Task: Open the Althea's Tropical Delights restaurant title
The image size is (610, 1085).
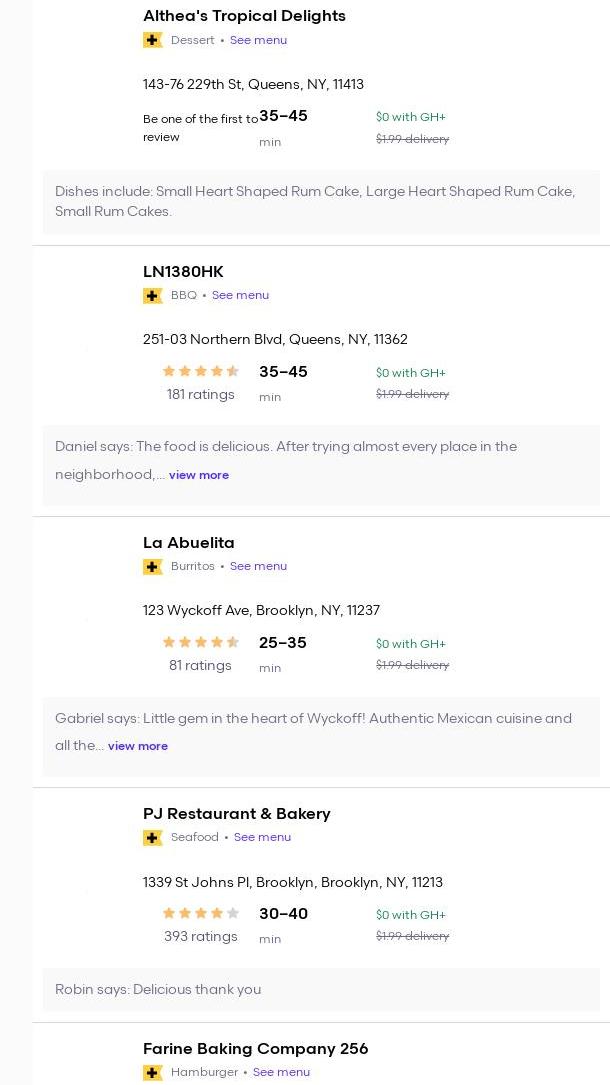Action: coord(244,16)
